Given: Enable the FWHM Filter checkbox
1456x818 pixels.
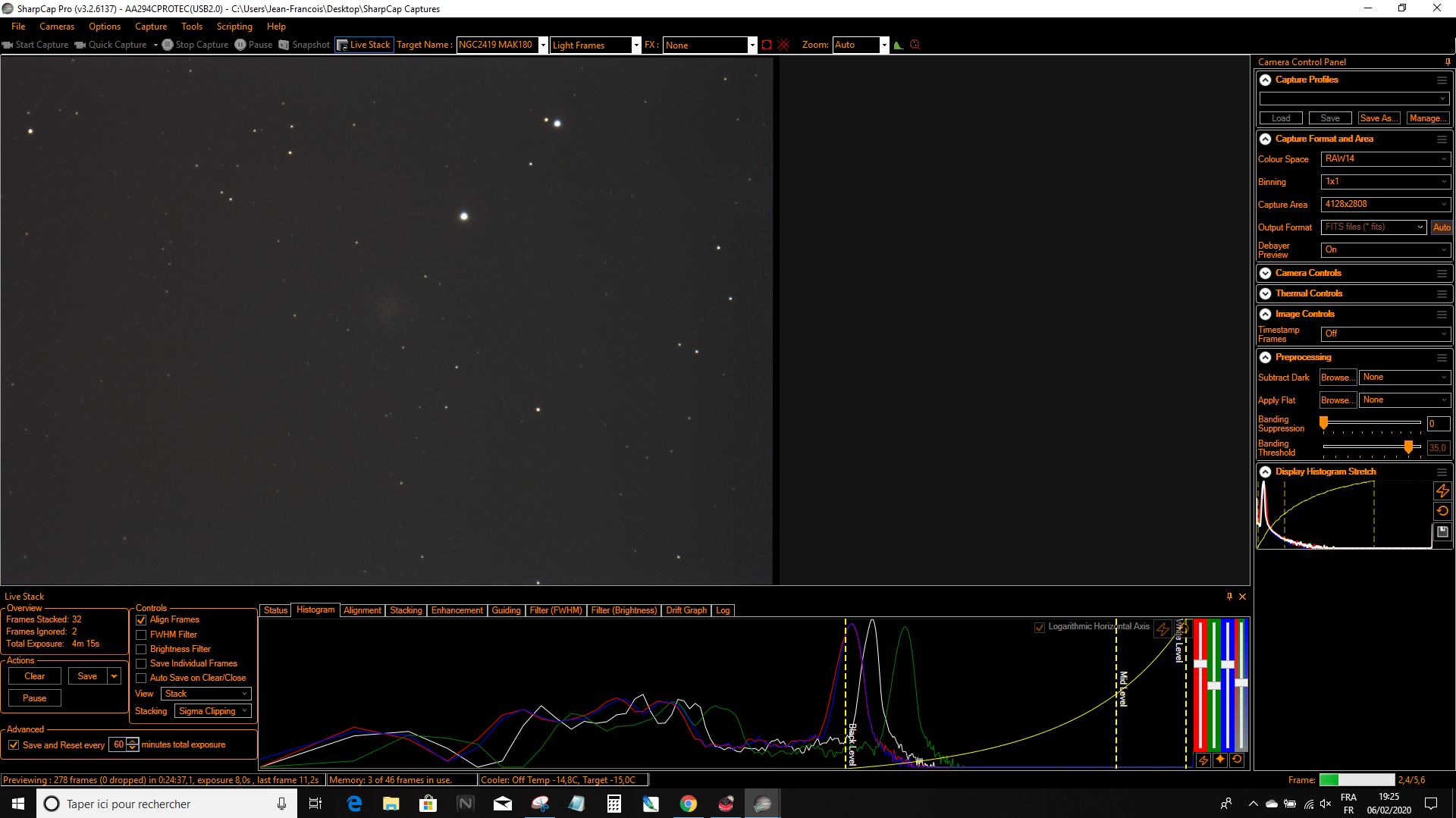Looking at the screenshot, I should click(141, 635).
